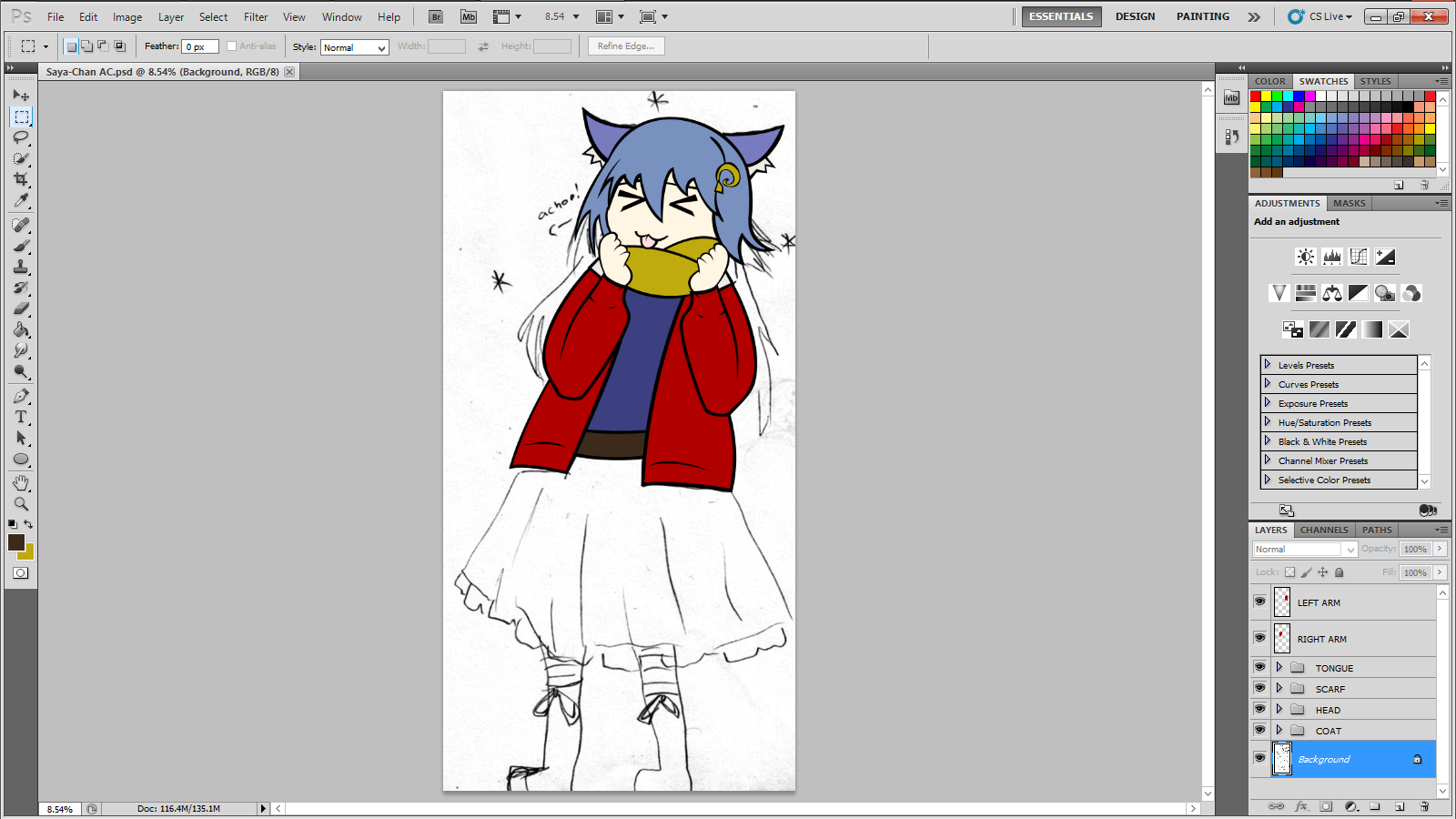
Task: Expand the TONGUE layer group
Action: tap(1279, 667)
